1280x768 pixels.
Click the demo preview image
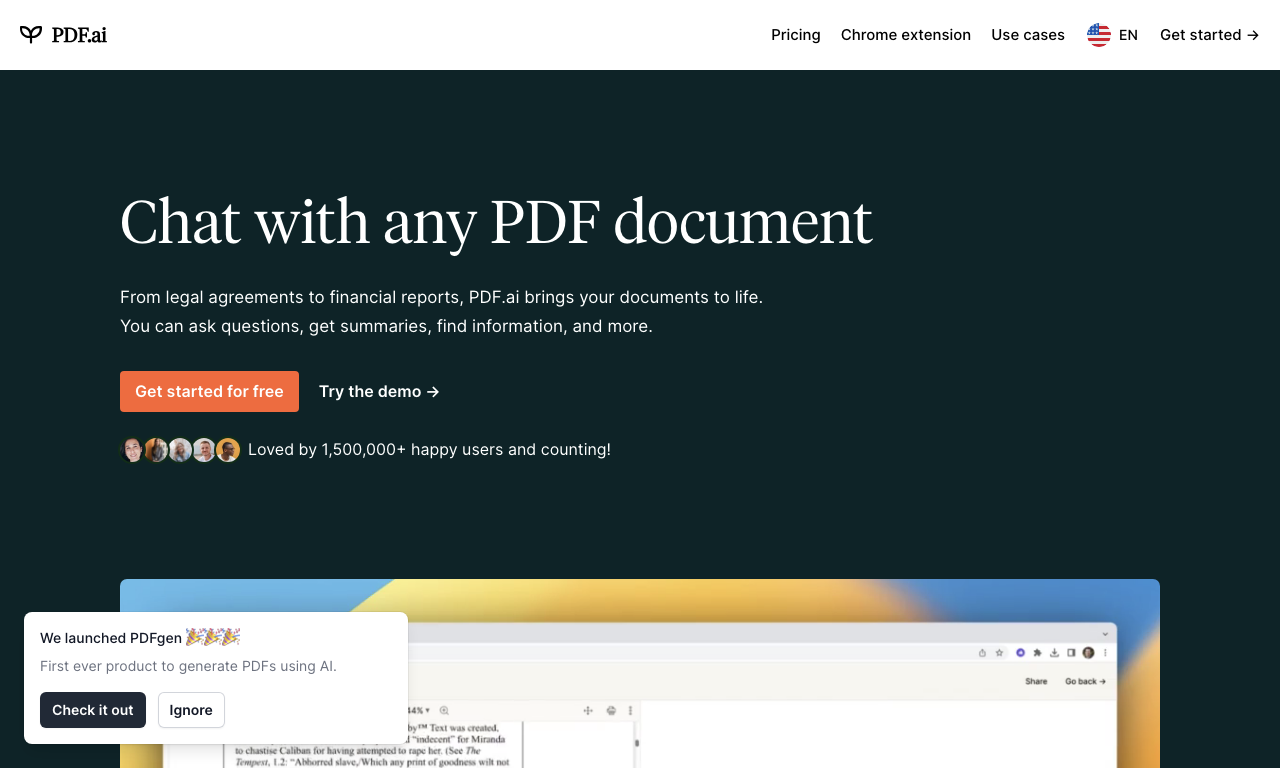pyautogui.click(x=640, y=673)
